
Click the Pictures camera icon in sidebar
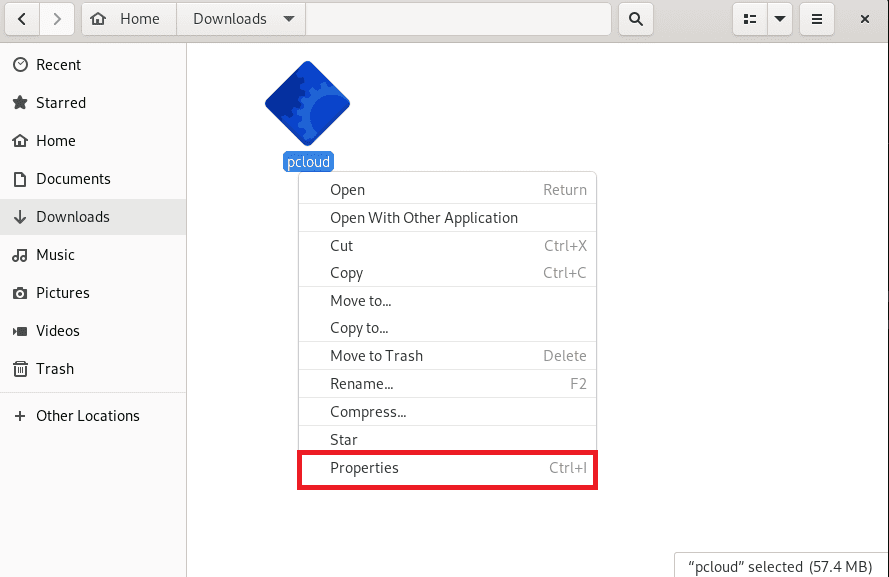click(20, 293)
